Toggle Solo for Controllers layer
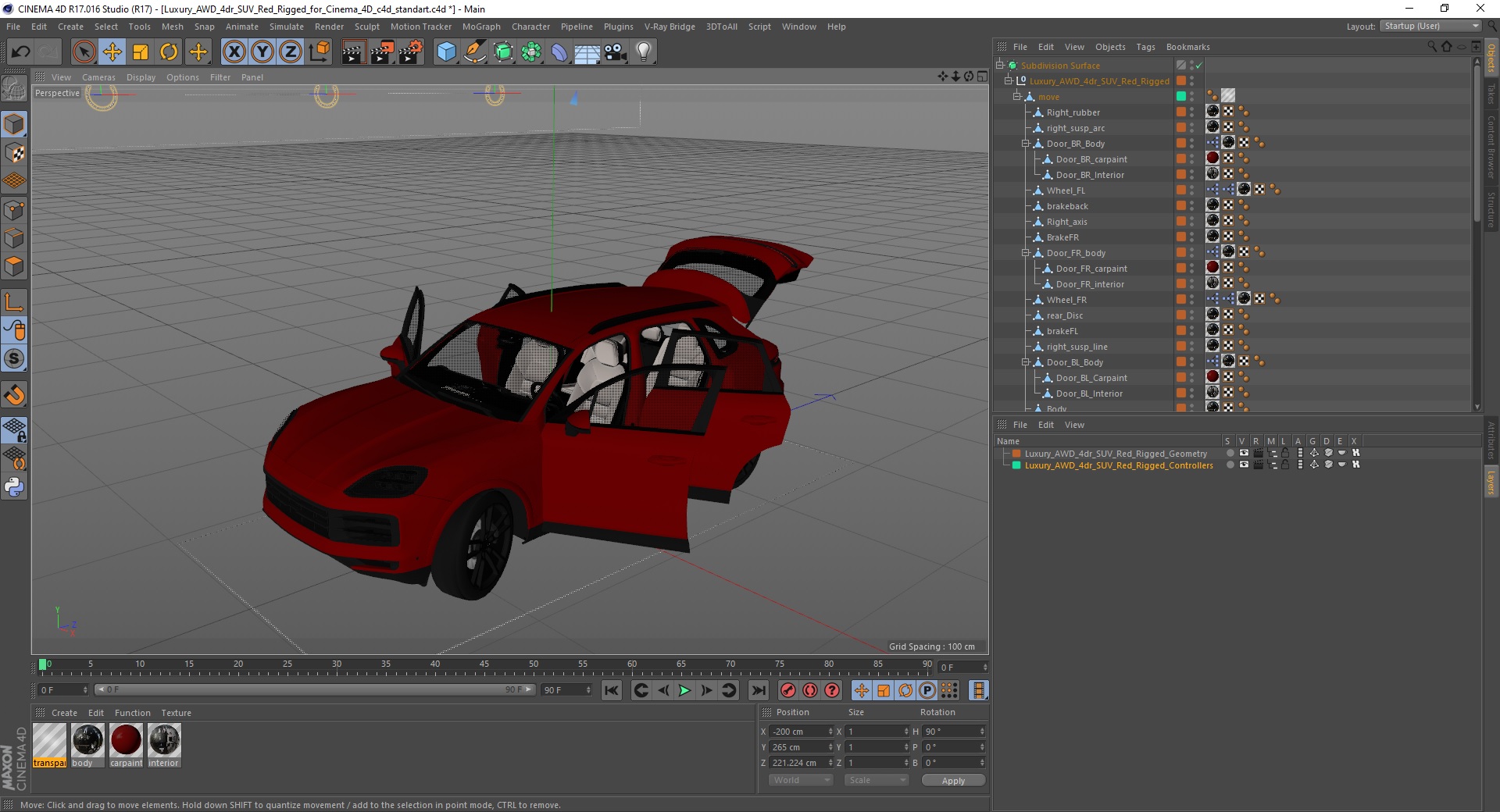The image size is (1500, 812). pyautogui.click(x=1230, y=465)
